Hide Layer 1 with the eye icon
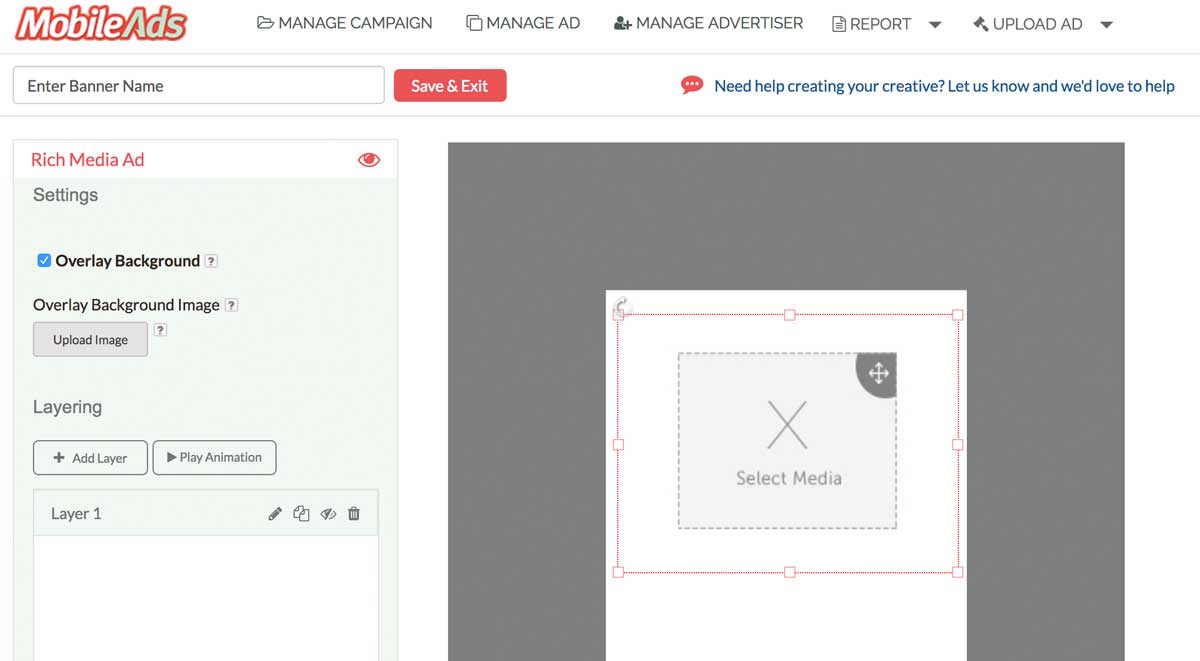The image size is (1200, 661). tap(328, 514)
